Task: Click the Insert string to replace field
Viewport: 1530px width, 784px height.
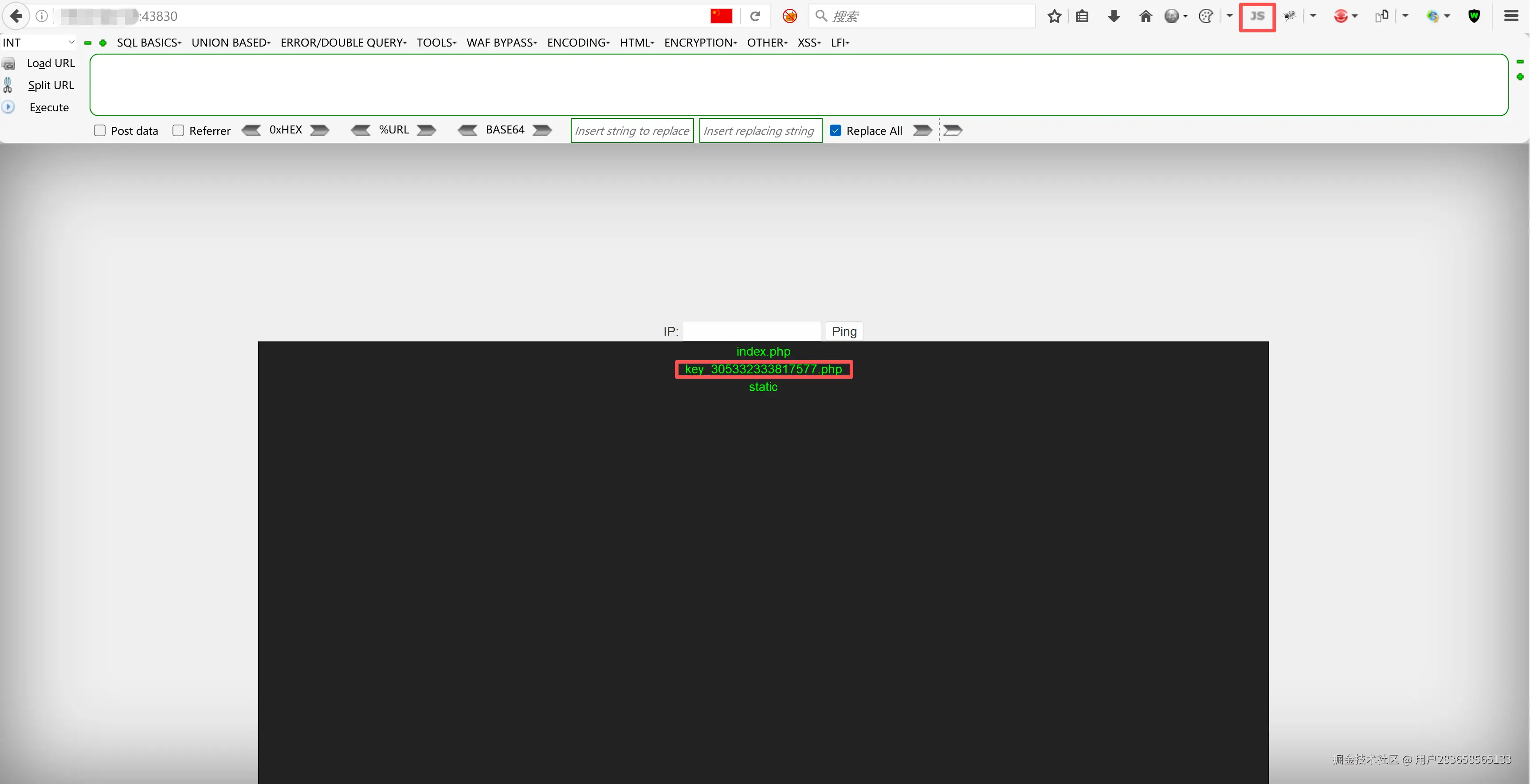Action: pyautogui.click(x=632, y=130)
